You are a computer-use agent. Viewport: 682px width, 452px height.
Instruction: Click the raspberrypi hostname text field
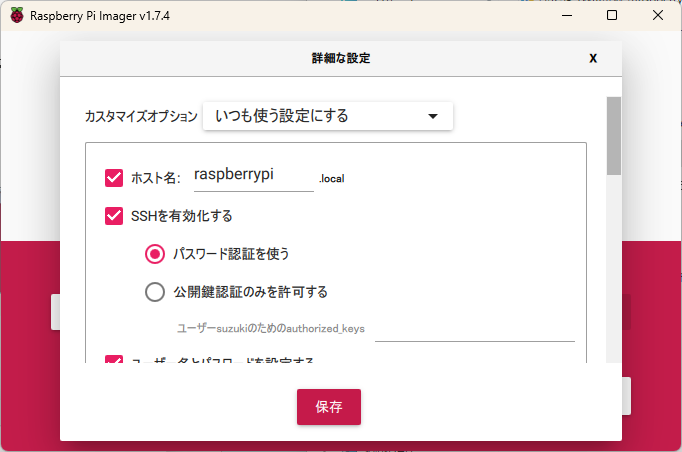(x=253, y=176)
